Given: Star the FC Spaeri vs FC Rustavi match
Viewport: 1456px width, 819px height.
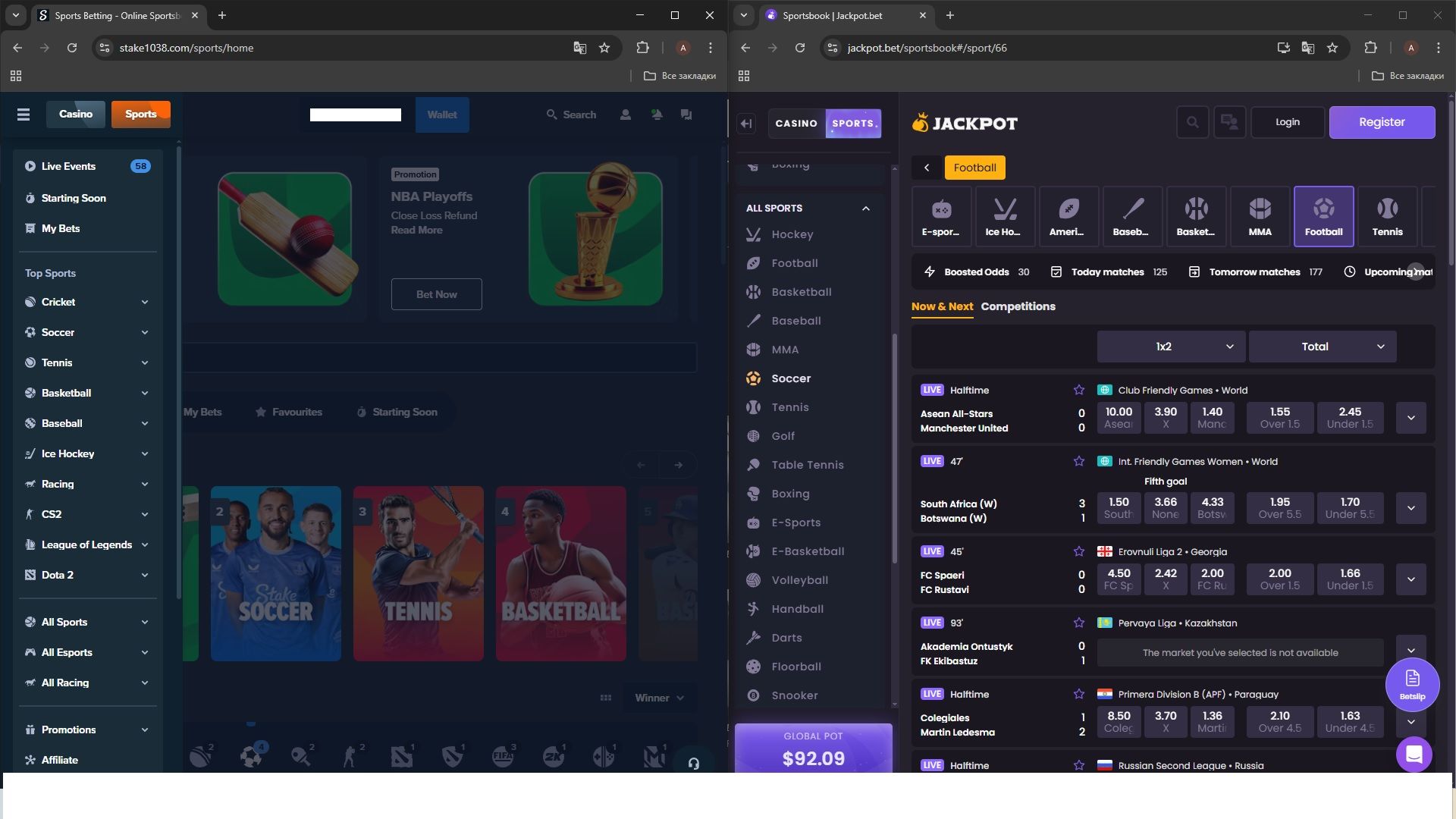Looking at the screenshot, I should [x=1078, y=551].
